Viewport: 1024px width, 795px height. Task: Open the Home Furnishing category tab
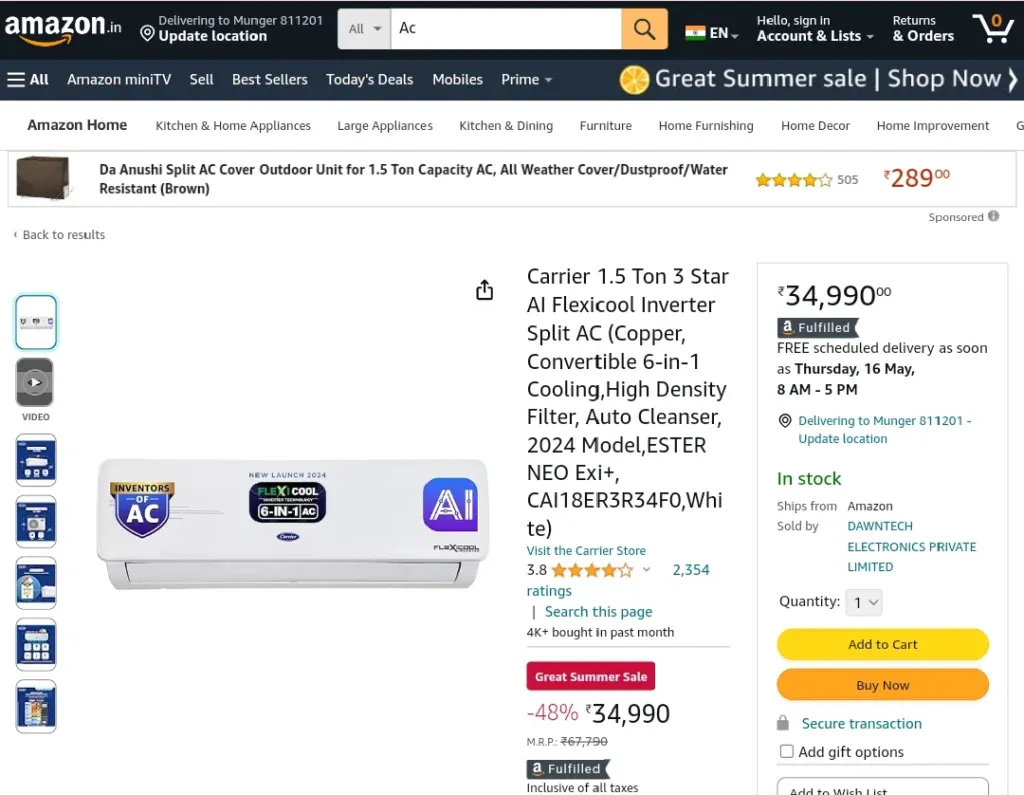706,125
